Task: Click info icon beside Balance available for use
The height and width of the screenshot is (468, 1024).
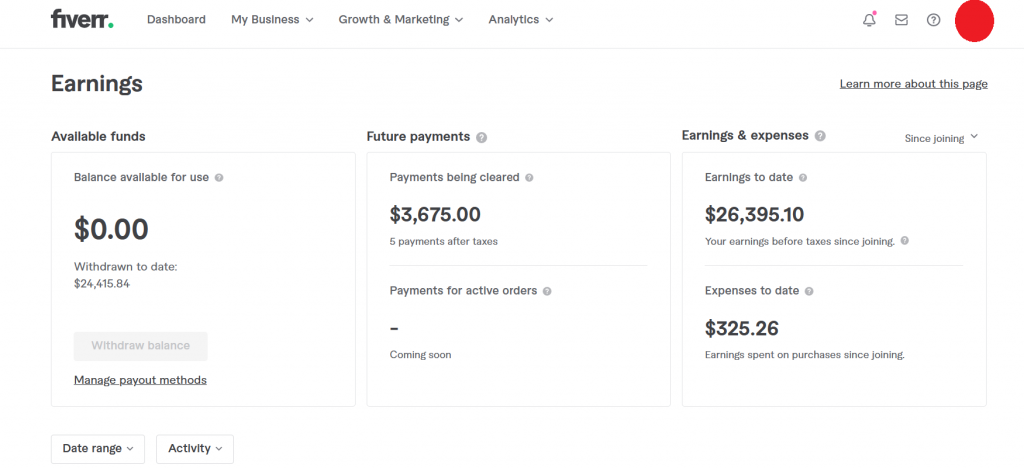Action: coord(219,178)
